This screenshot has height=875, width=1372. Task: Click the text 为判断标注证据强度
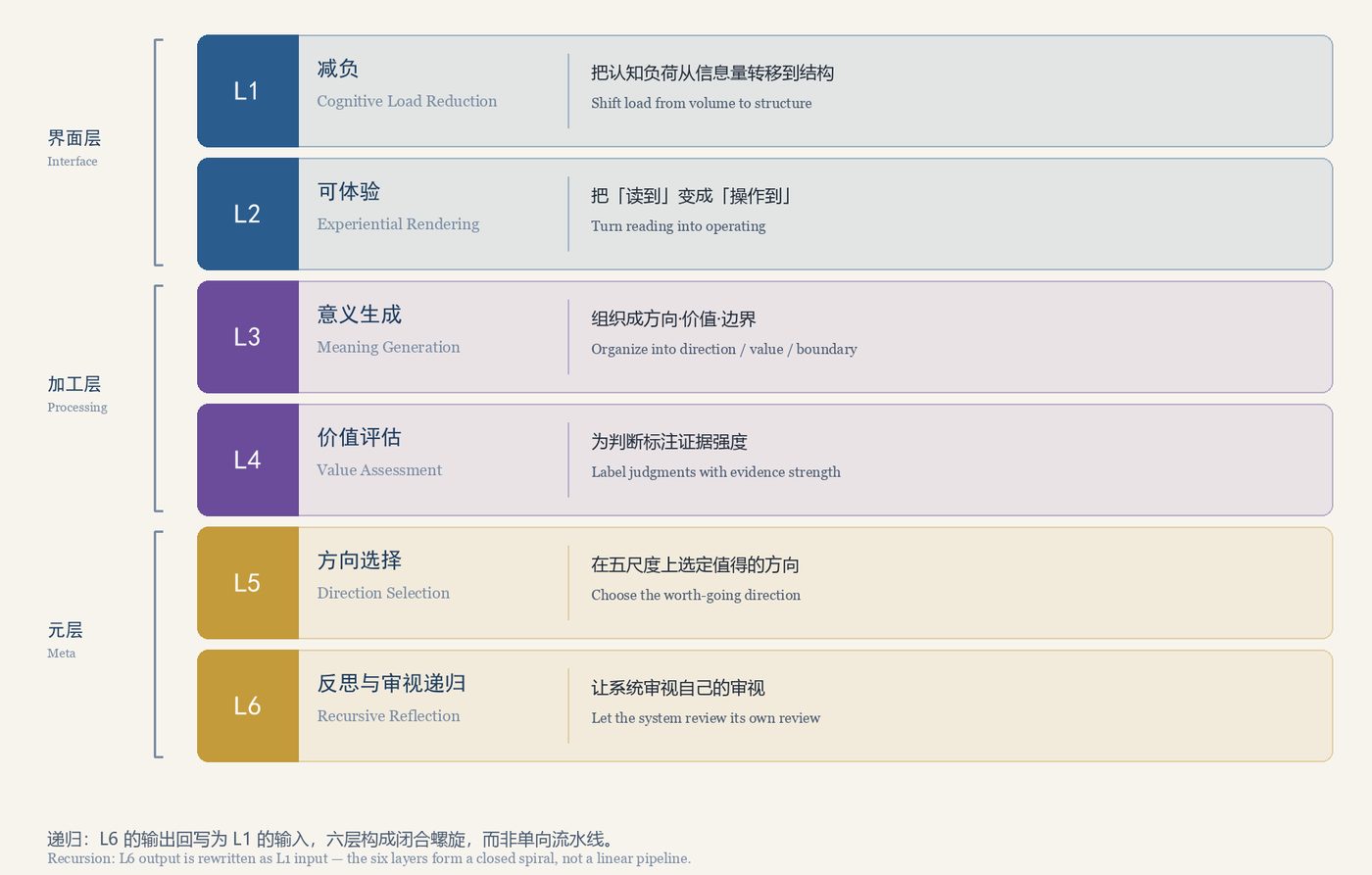click(x=669, y=442)
